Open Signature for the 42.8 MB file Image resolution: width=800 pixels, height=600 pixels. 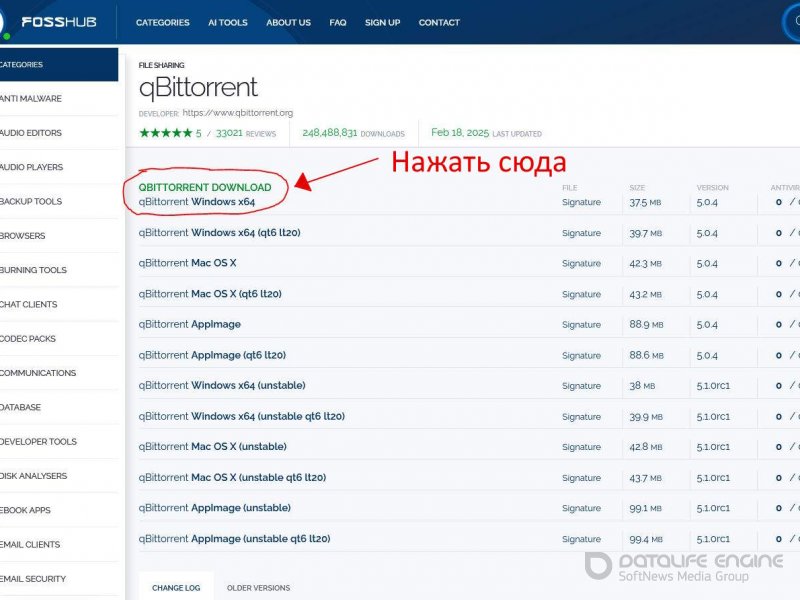pyautogui.click(x=581, y=447)
